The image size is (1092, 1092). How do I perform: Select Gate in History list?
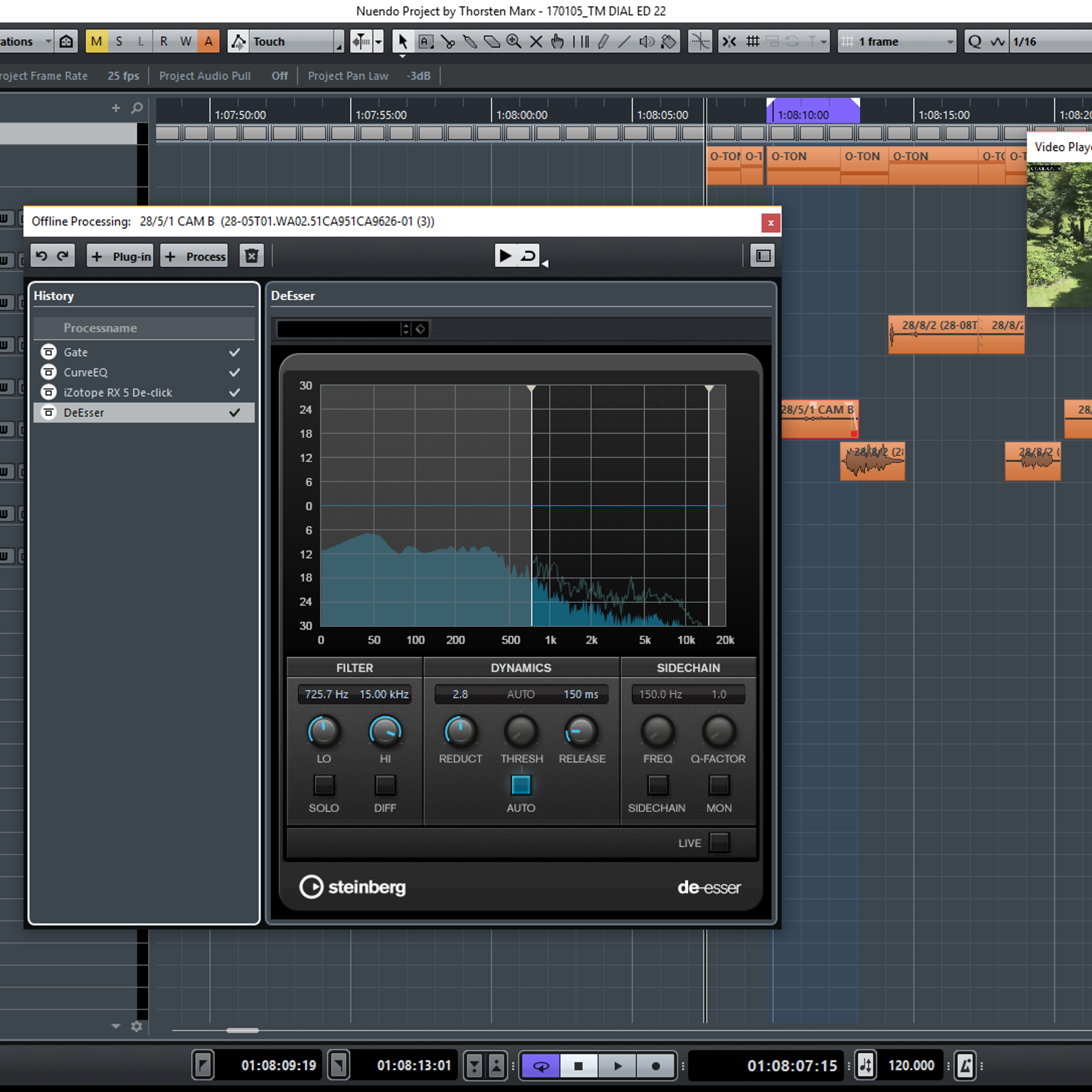(144, 352)
